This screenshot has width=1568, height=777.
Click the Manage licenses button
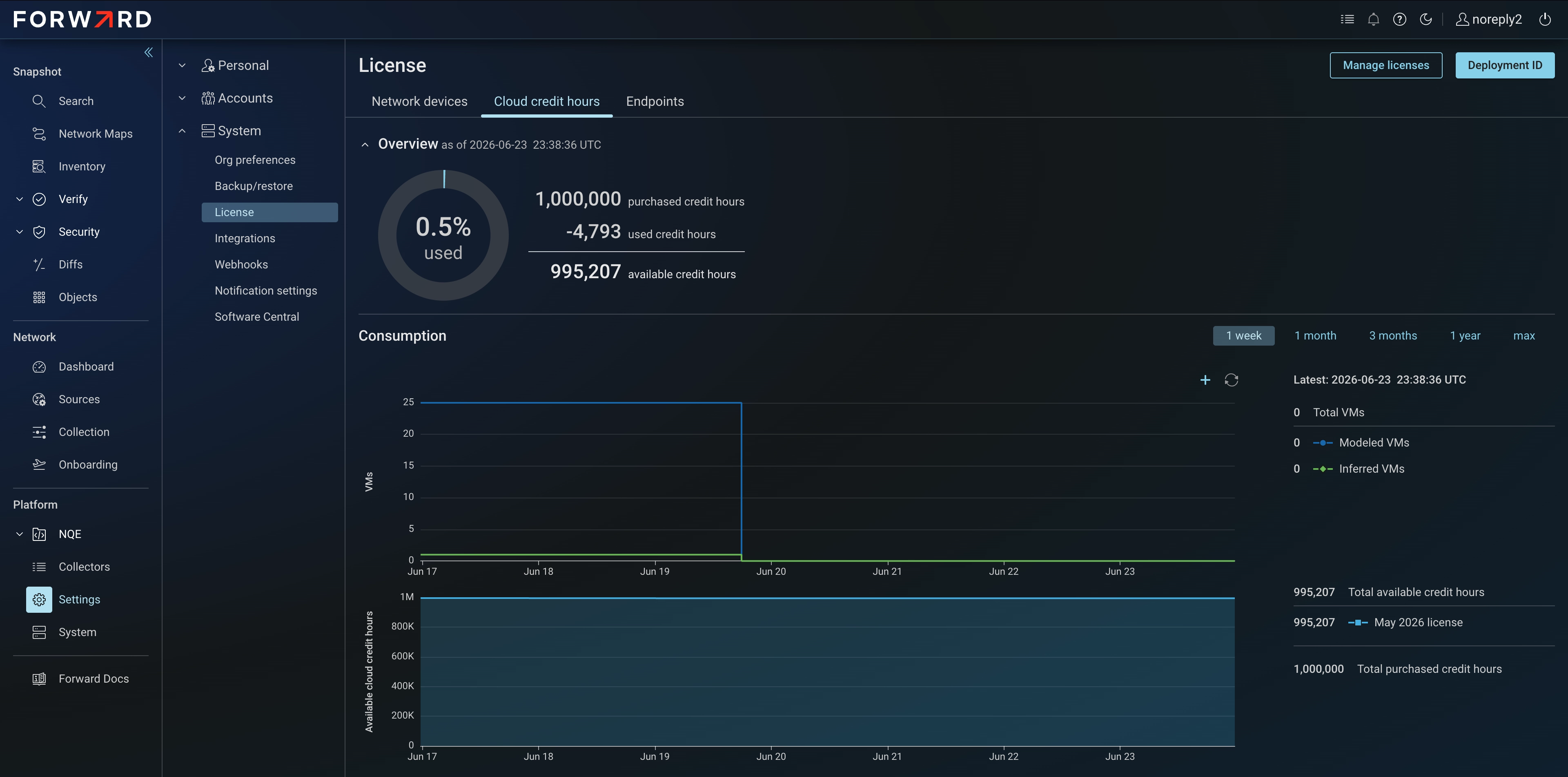[1386, 65]
